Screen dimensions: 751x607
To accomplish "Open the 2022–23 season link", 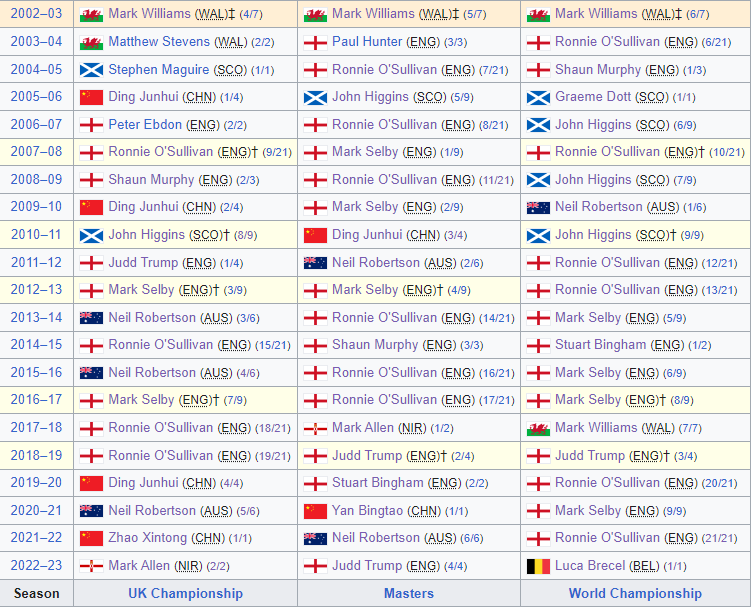I will tap(36, 565).
